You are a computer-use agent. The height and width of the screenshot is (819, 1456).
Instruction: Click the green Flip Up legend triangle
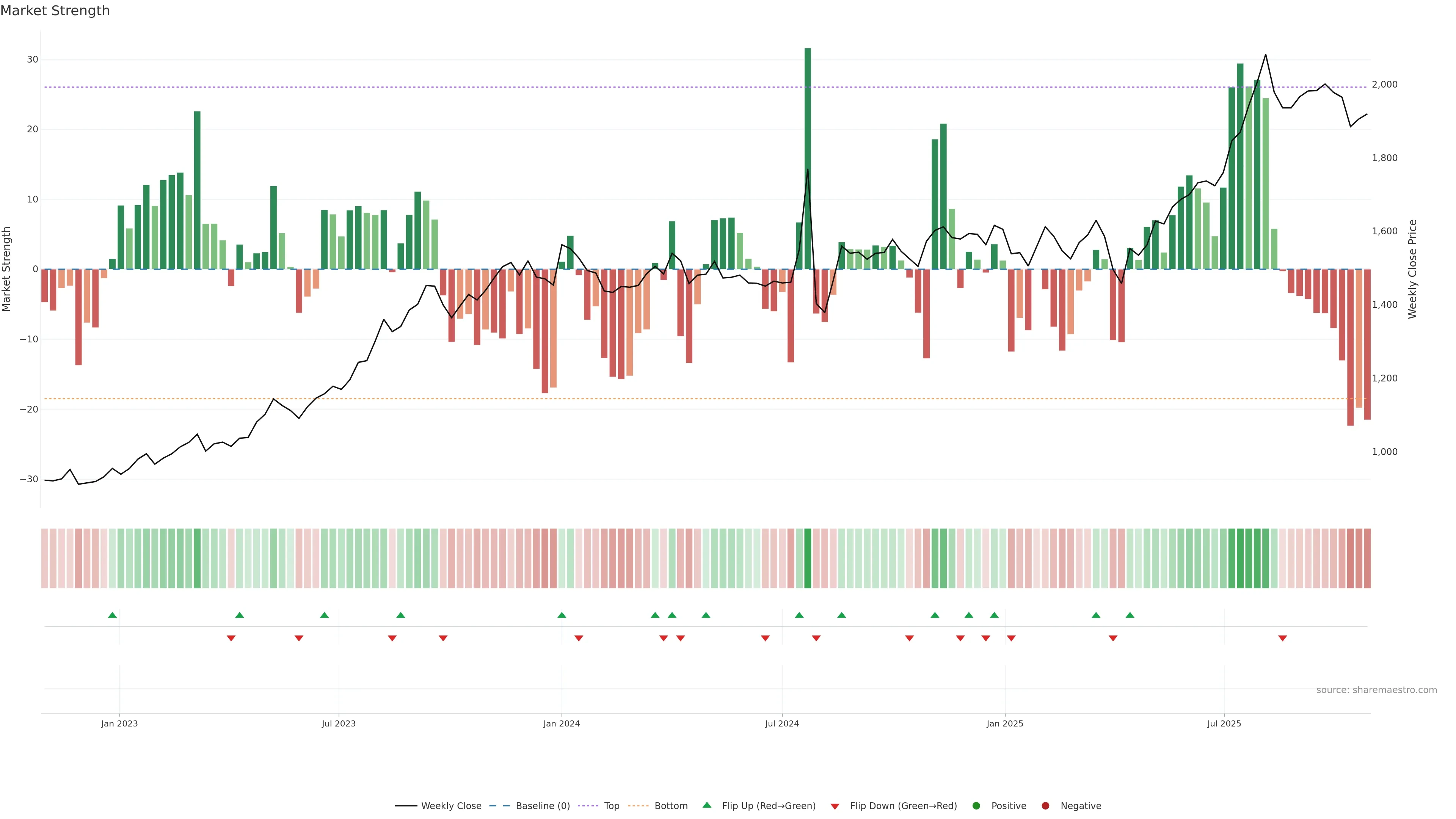706,805
